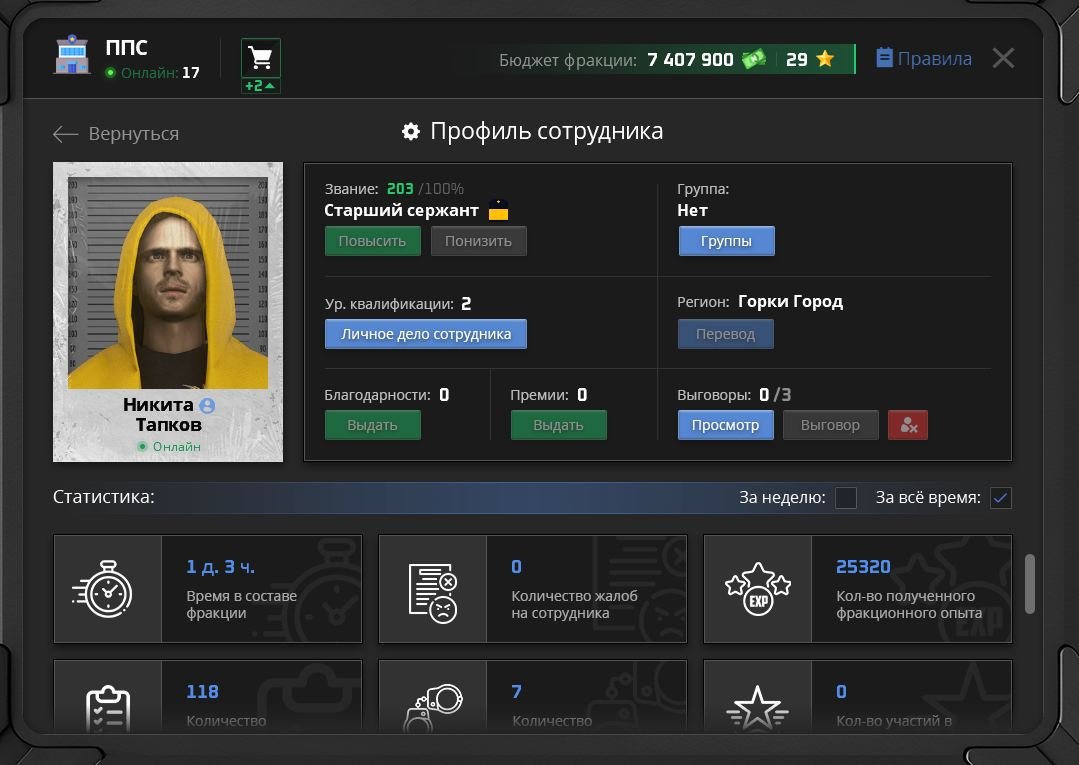The image size is (1079, 765).
Task: Click the Понизить demote button
Action: pos(478,241)
